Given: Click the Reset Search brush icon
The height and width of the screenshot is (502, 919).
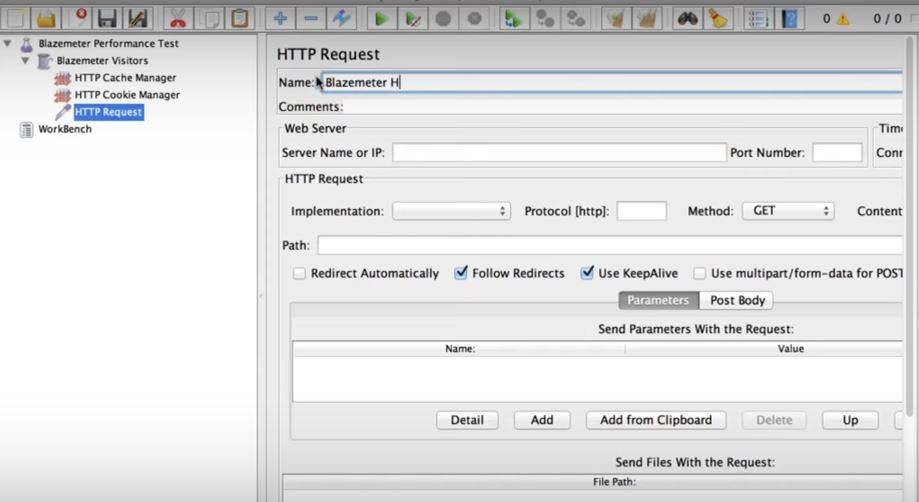Looking at the screenshot, I should click(x=717, y=19).
